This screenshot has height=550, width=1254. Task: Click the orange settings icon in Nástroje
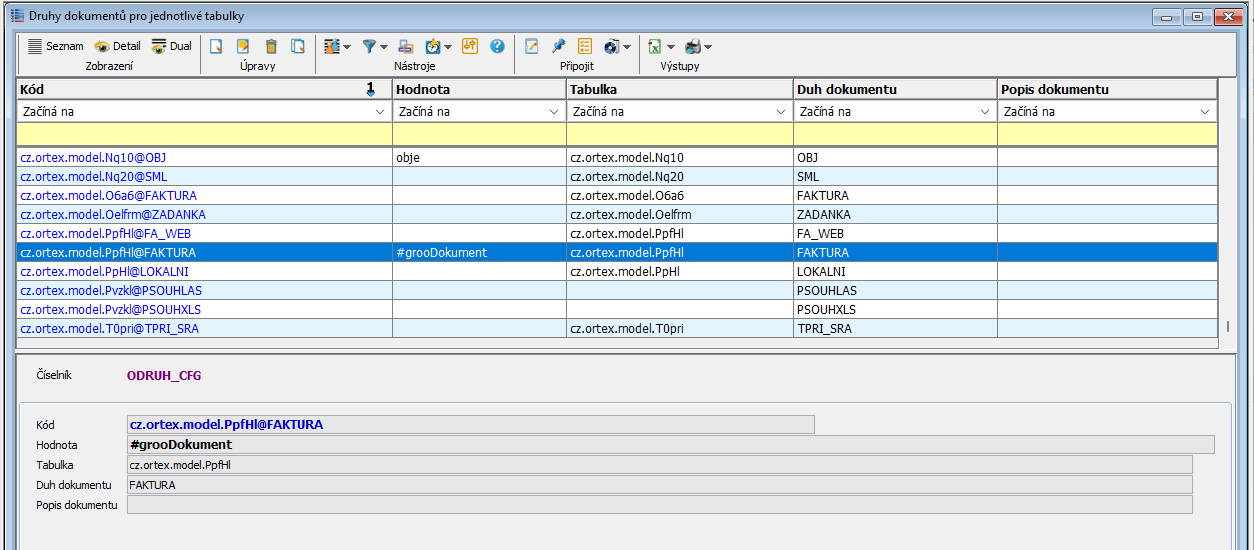470,46
